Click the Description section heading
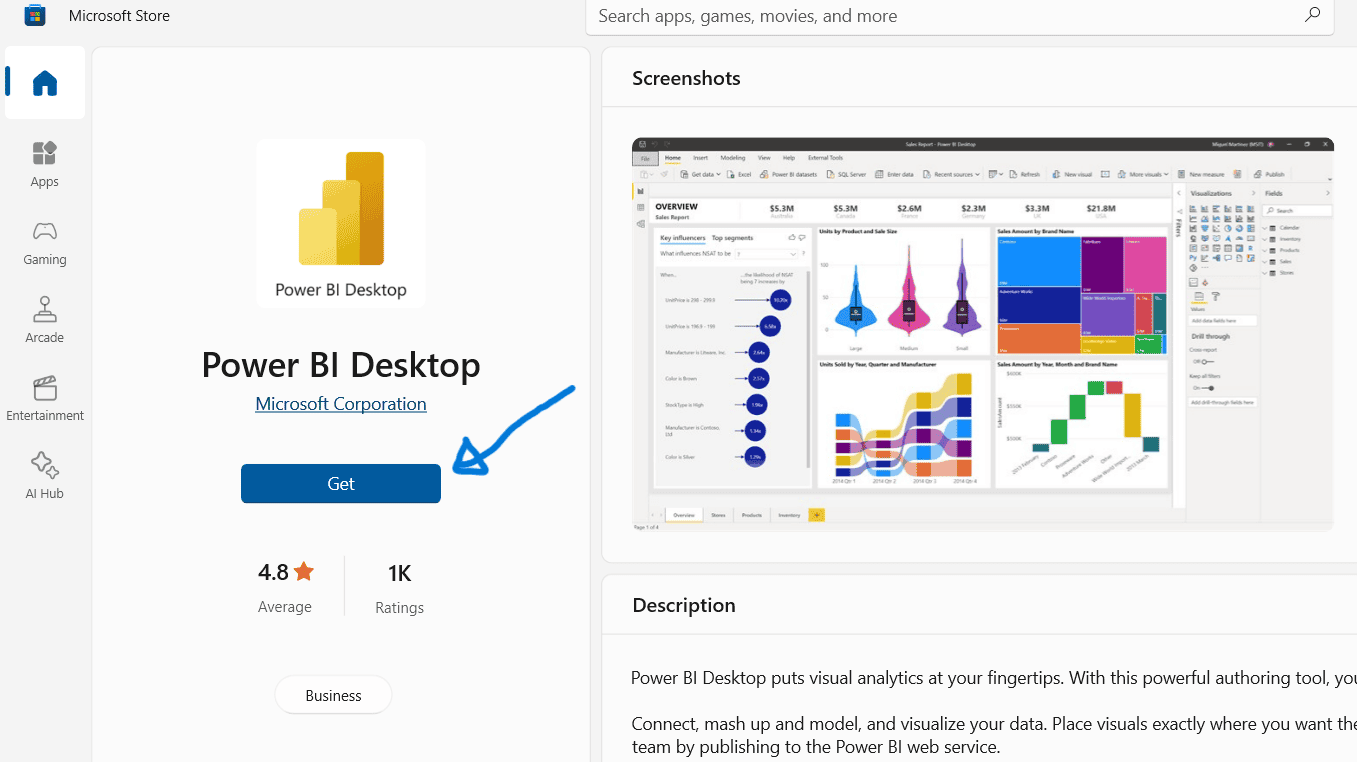The height and width of the screenshot is (762, 1357). point(684,605)
